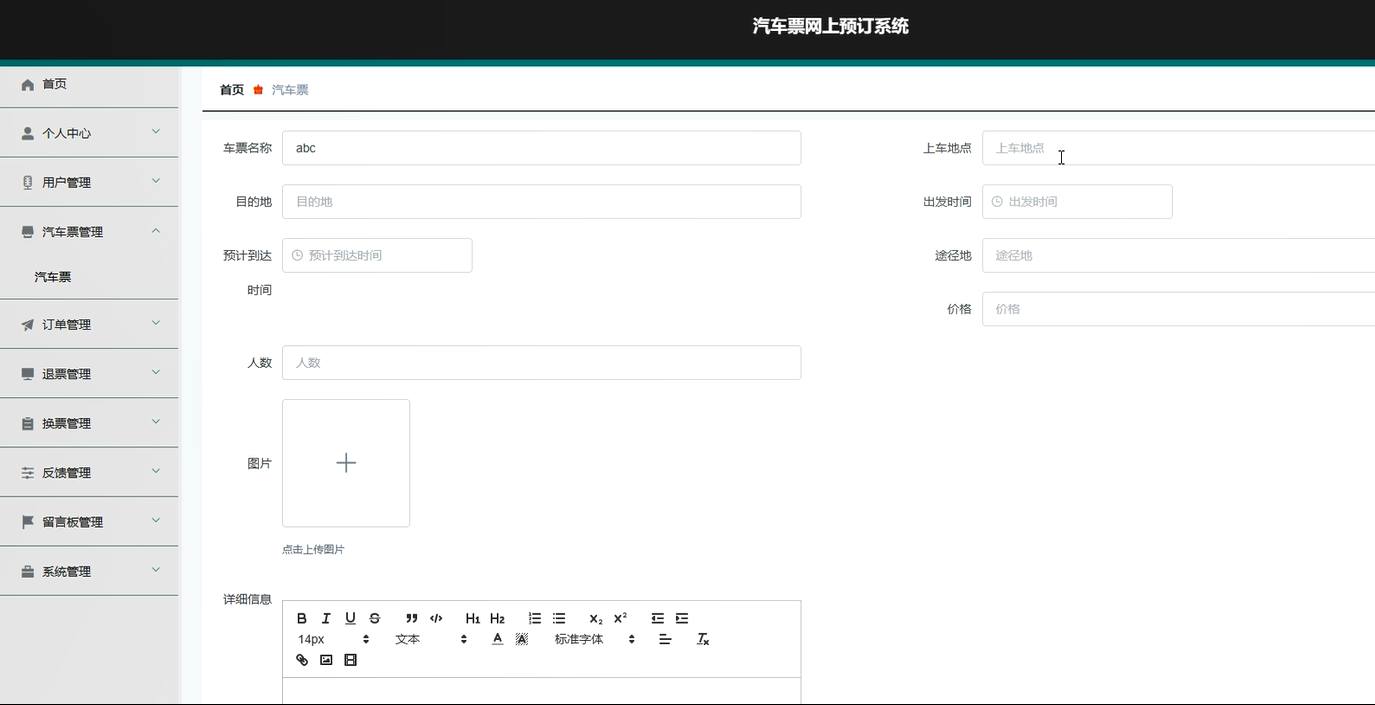
Task: Apply superscript formatting
Action: 620,618
